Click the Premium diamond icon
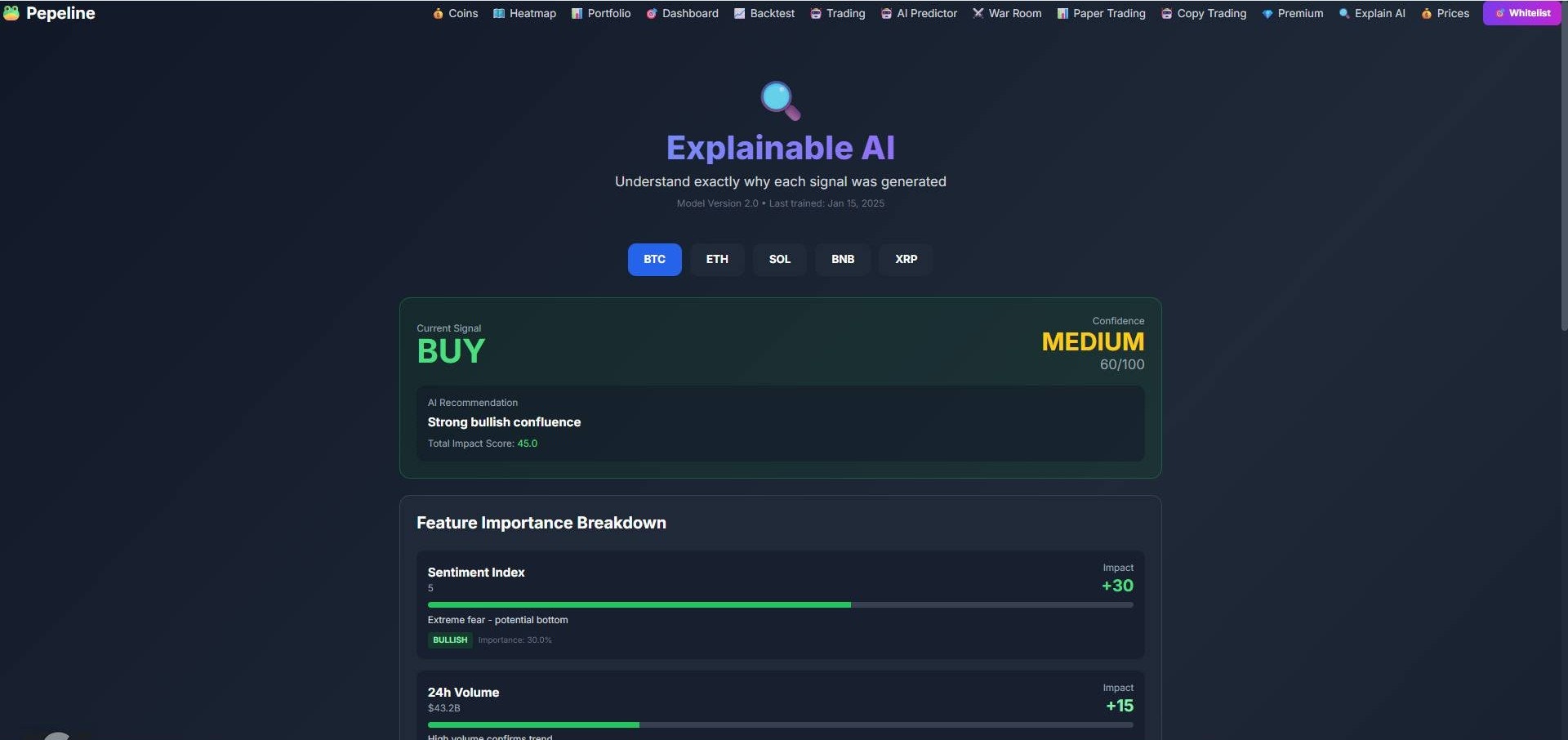 1267,14
